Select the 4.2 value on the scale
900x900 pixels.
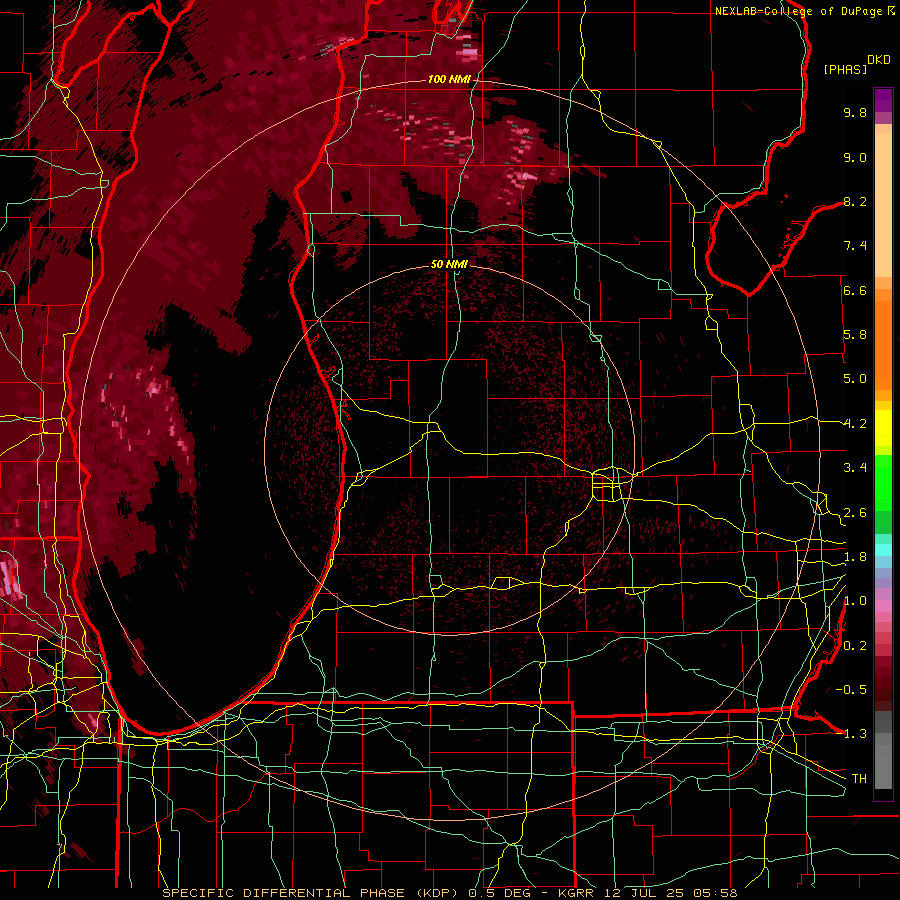click(855, 424)
